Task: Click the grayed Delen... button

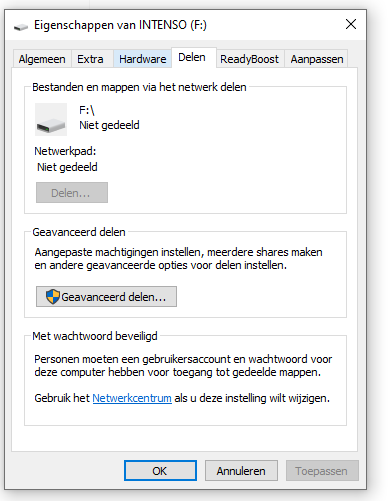Action: click(x=72, y=192)
